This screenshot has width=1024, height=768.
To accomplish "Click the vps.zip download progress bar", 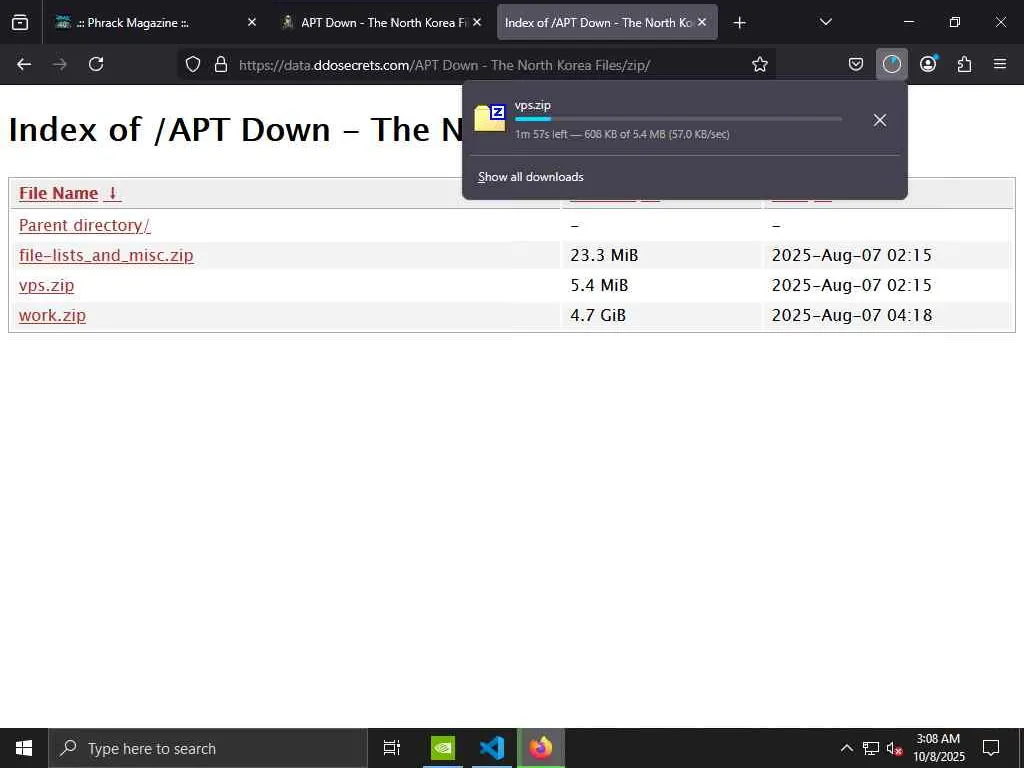I will [x=678, y=119].
